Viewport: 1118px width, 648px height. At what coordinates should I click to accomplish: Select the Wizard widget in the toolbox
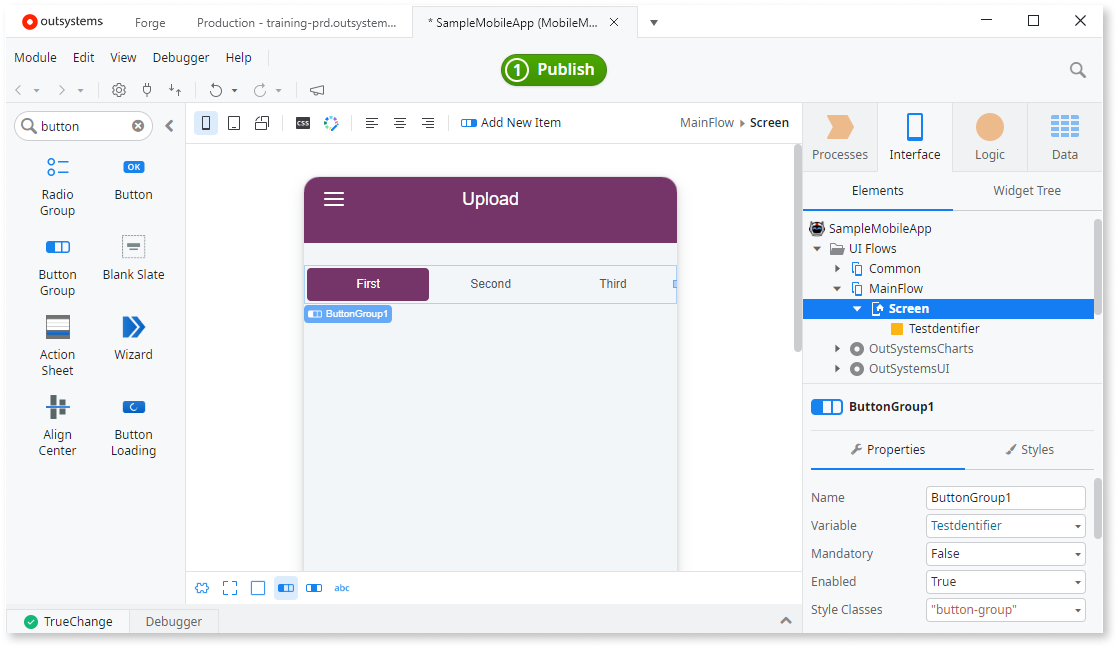coord(133,340)
